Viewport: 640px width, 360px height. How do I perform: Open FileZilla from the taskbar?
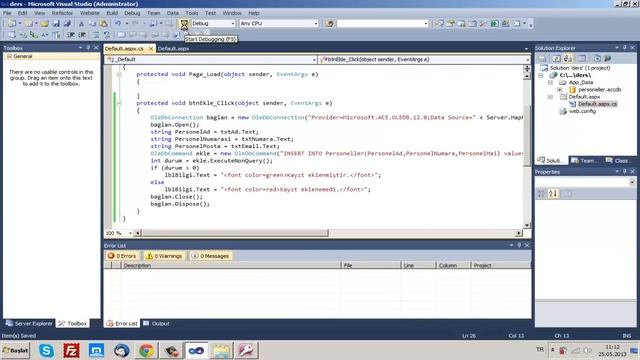[71, 351]
